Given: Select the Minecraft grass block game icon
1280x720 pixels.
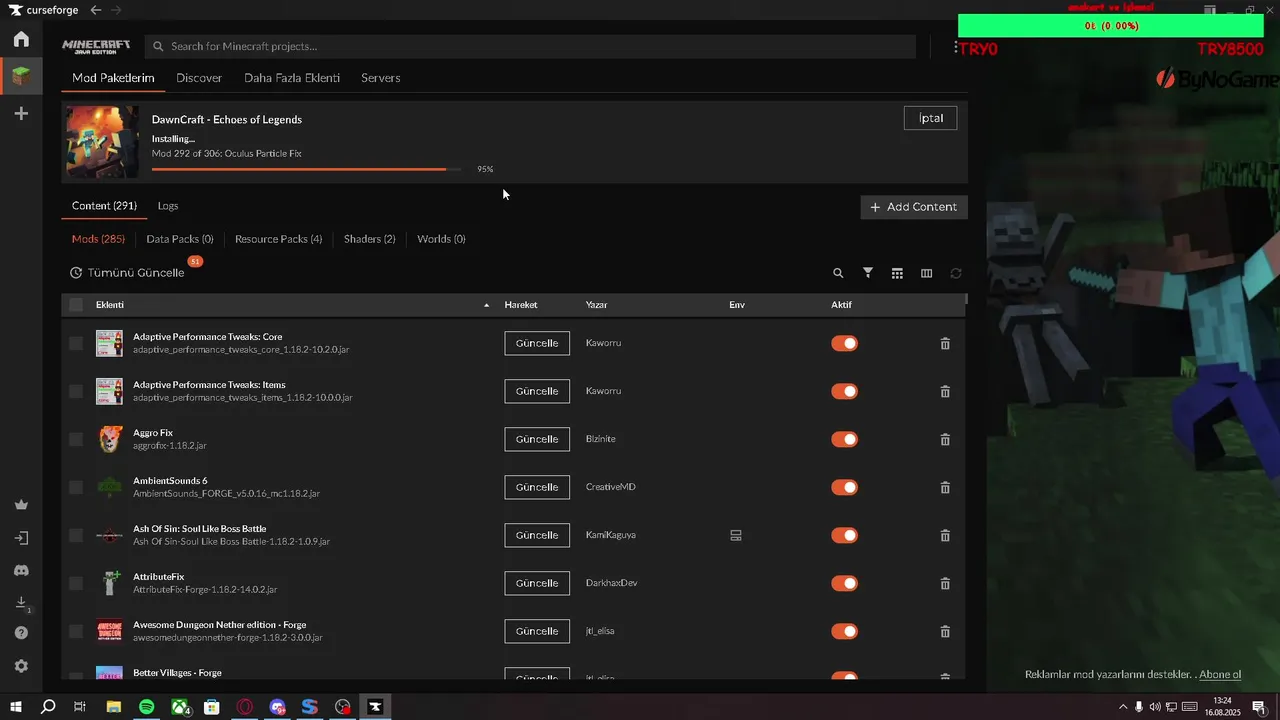Looking at the screenshot, I should (x=21, y=75).
